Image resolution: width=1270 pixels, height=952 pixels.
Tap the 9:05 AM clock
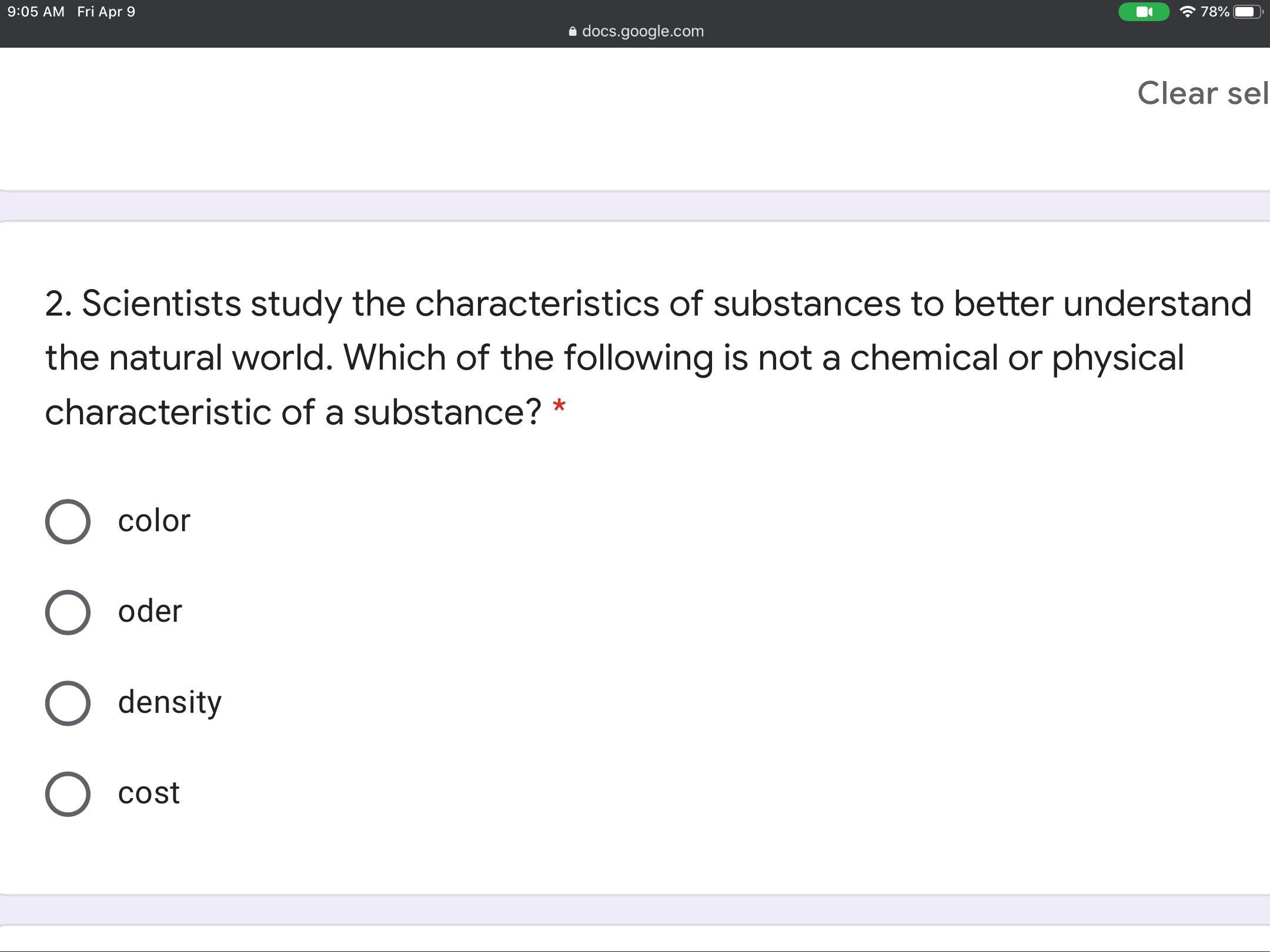tap(36, 12)
